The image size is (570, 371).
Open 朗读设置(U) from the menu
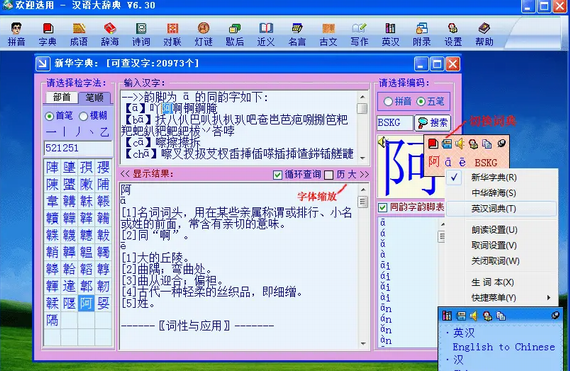click(x=501, y=230)
